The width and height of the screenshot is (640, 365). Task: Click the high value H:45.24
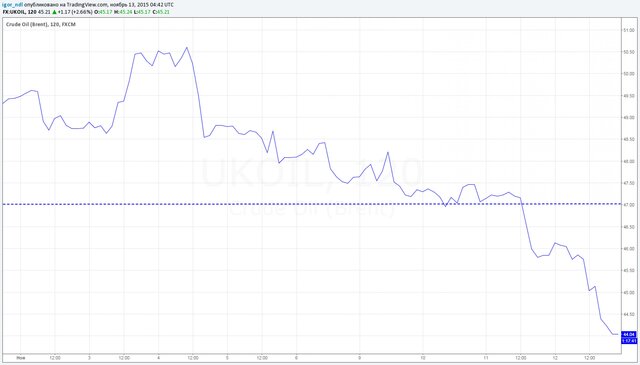pos(122,12)
